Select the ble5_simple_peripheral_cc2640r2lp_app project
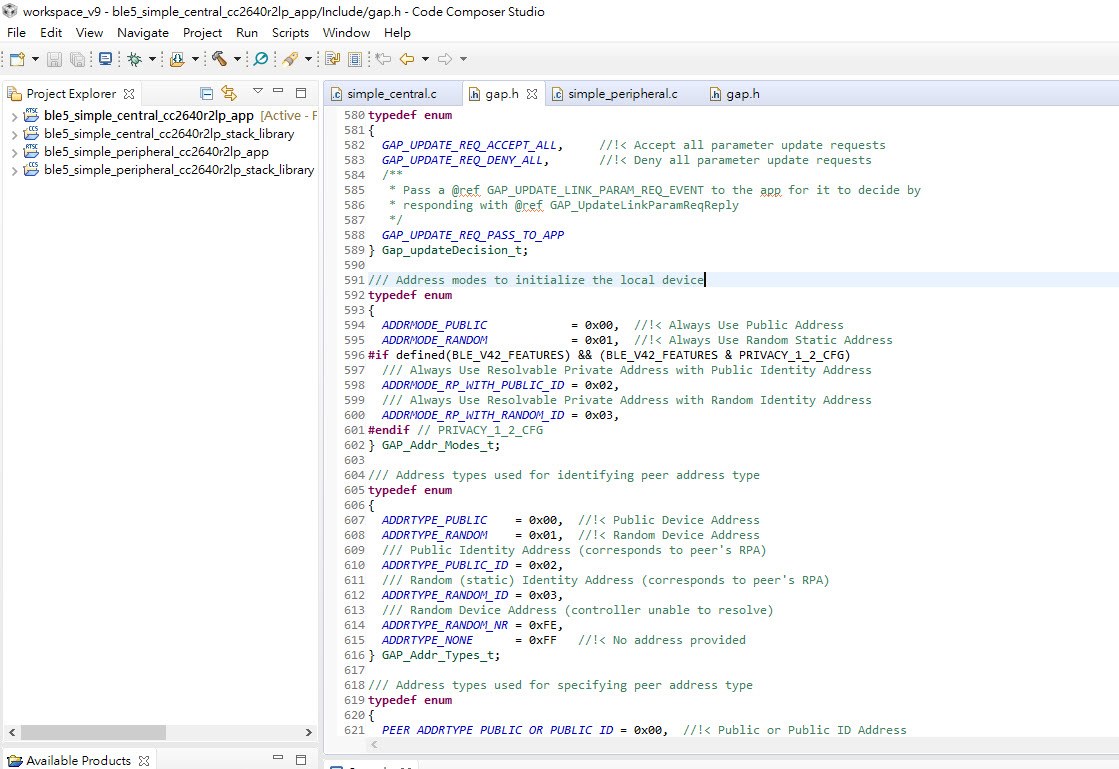Screen dimensions: 1119x769 click(x=155, y=152)
